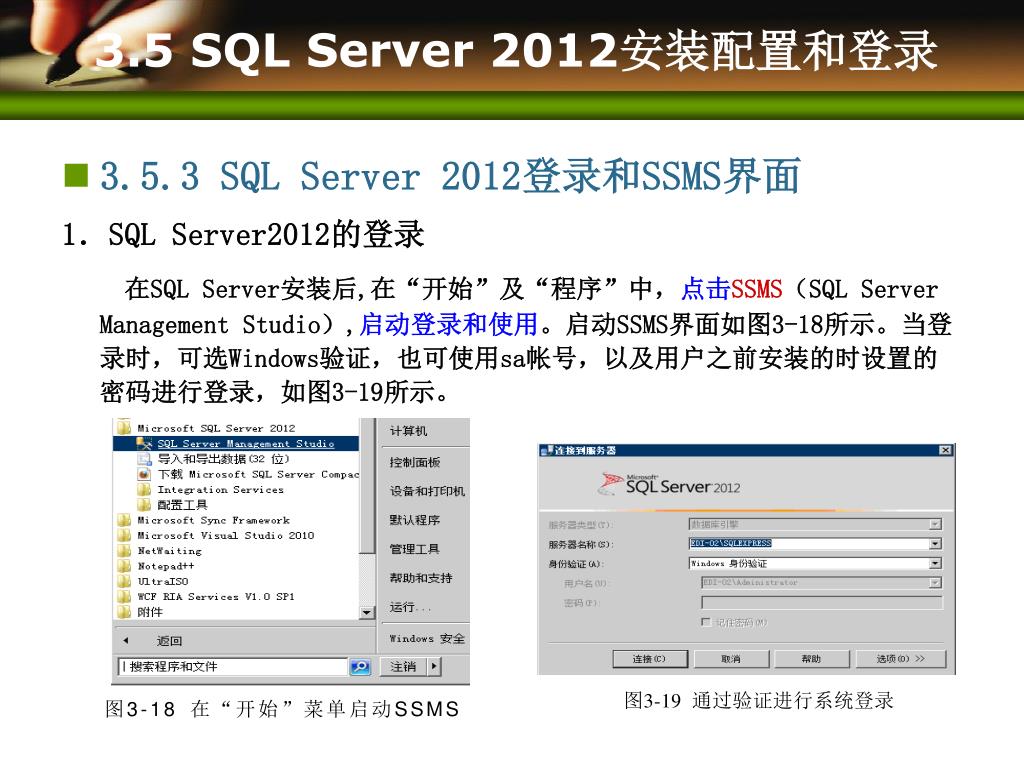Launch SQL Server Management Studio icon
The height and width of the screenshot is (768, 1024).
click(x=145, y=443)
